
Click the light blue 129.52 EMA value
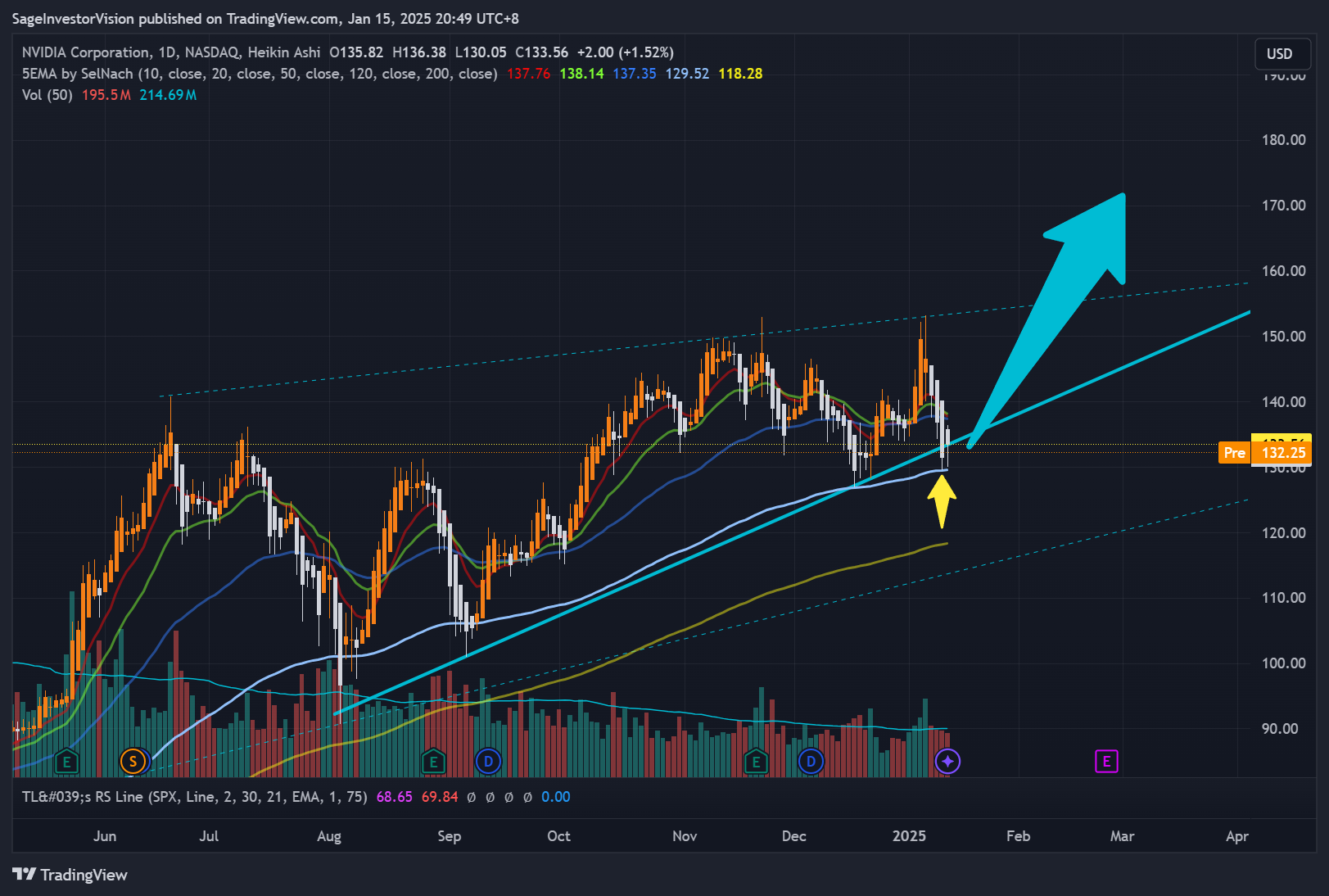point(687,74)
